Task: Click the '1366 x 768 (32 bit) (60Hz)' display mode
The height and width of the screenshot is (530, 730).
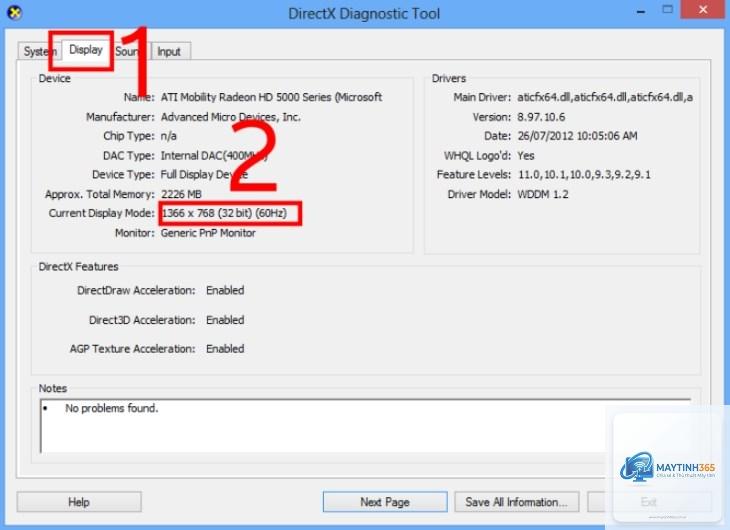Action: point(224,213)
